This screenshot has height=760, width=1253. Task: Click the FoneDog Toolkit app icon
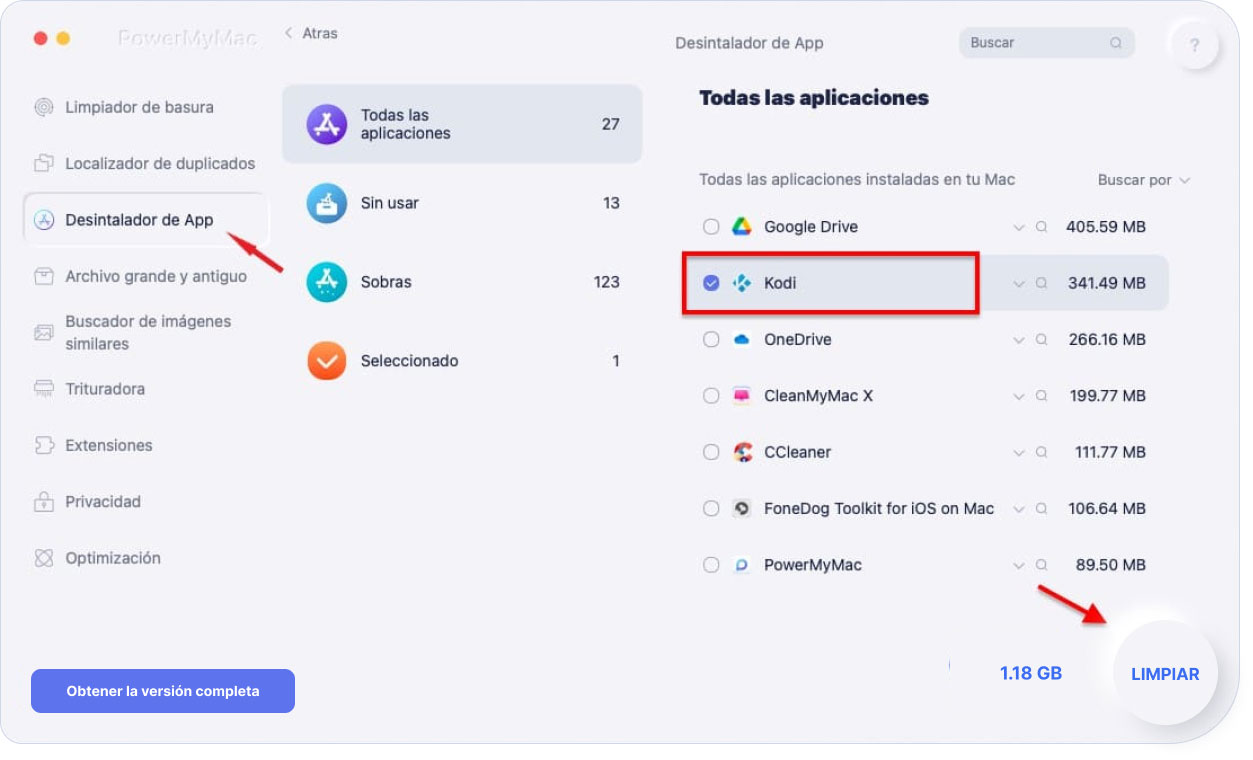point(742,508)
